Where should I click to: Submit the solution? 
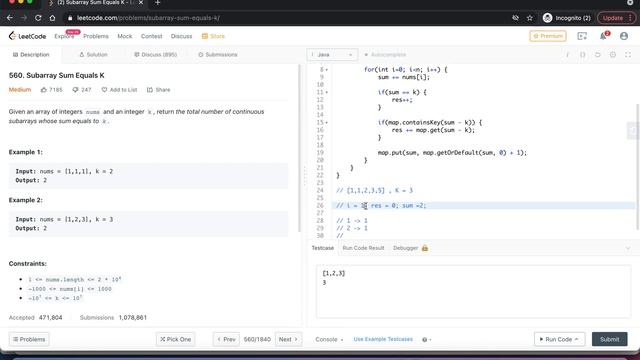tap(609, 339)
